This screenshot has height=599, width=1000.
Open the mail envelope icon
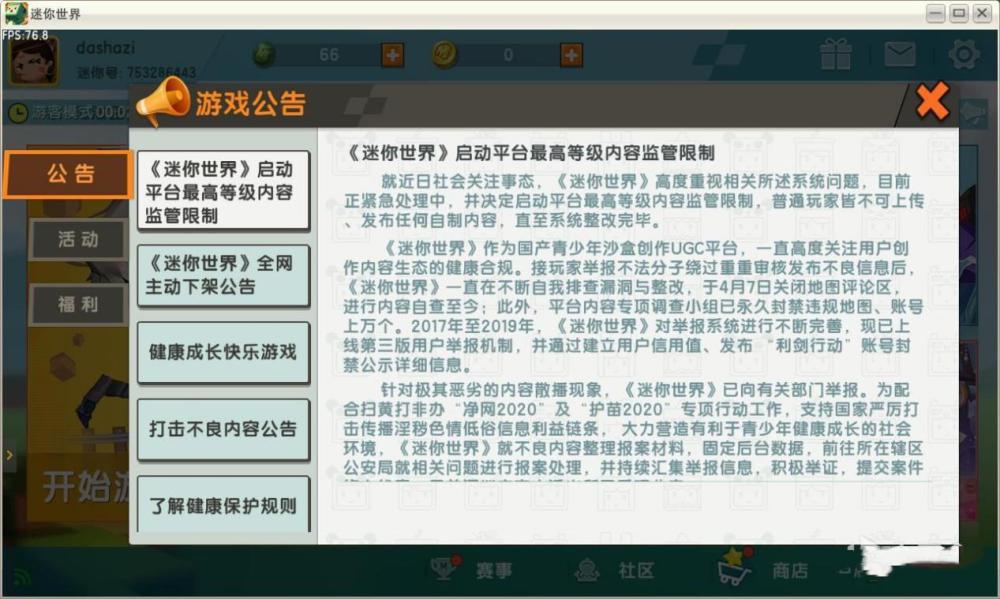[x=900, y=54]
